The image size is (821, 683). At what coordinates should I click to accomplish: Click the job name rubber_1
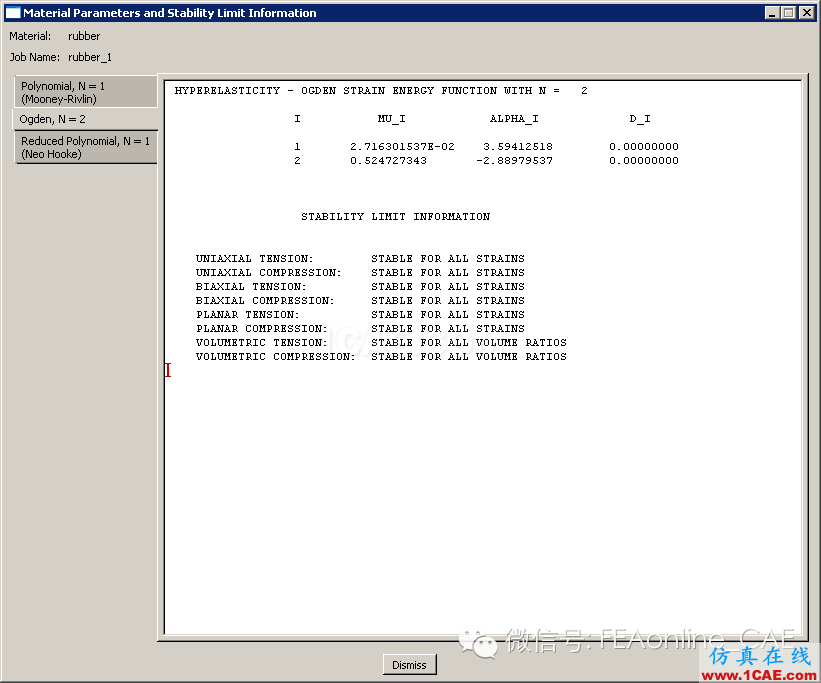[x=90, y=57]
